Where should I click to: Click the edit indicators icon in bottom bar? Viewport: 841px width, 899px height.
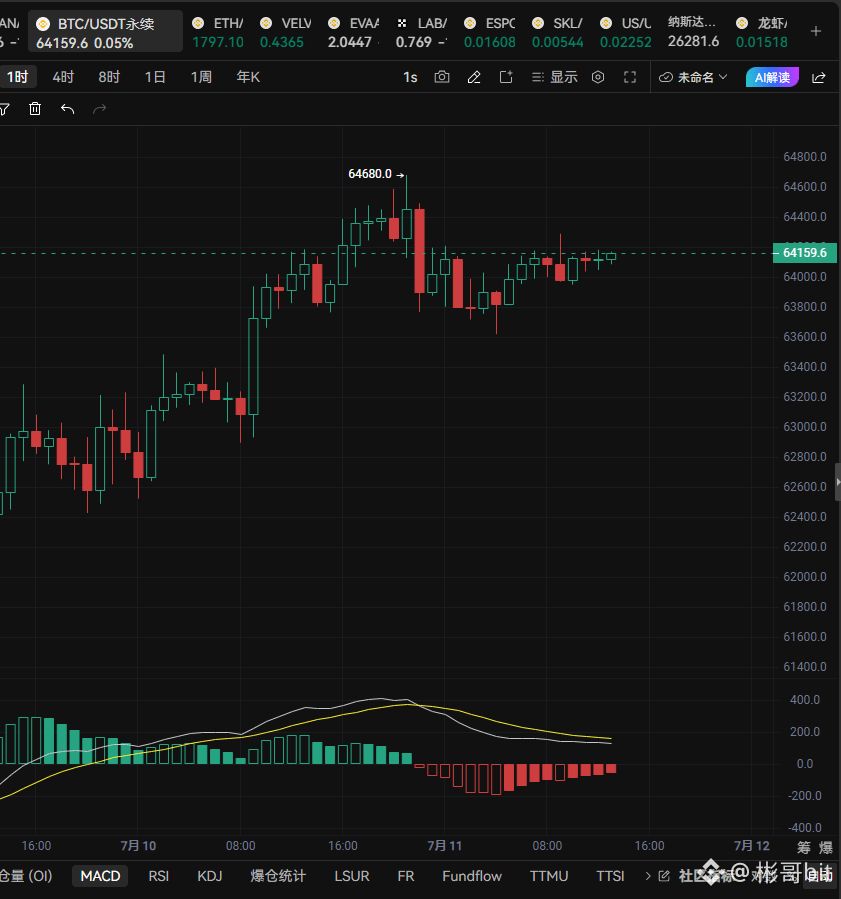tap(664, 875)
